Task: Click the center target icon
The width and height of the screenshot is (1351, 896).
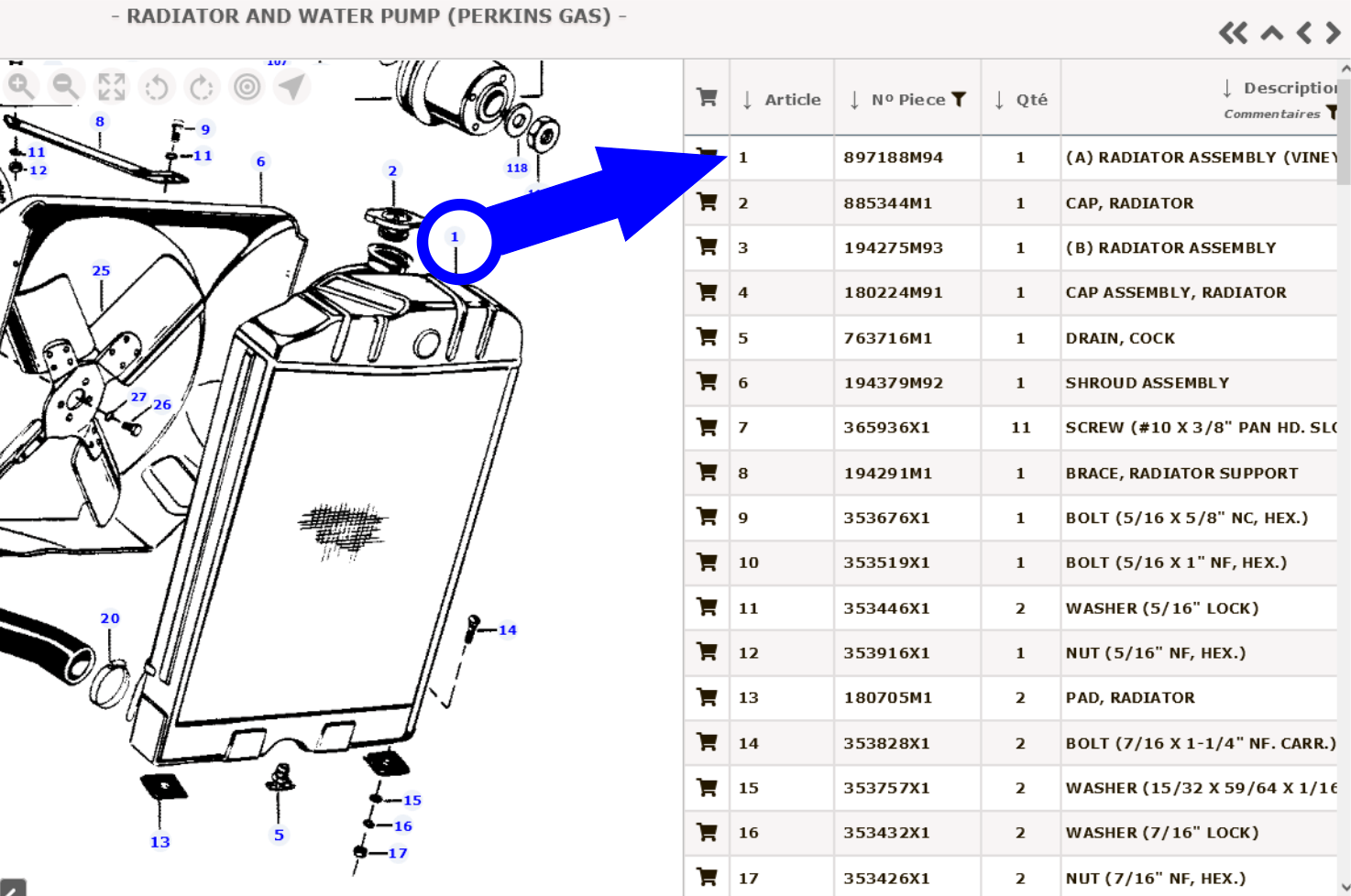Action: click(x=247, y=86)
